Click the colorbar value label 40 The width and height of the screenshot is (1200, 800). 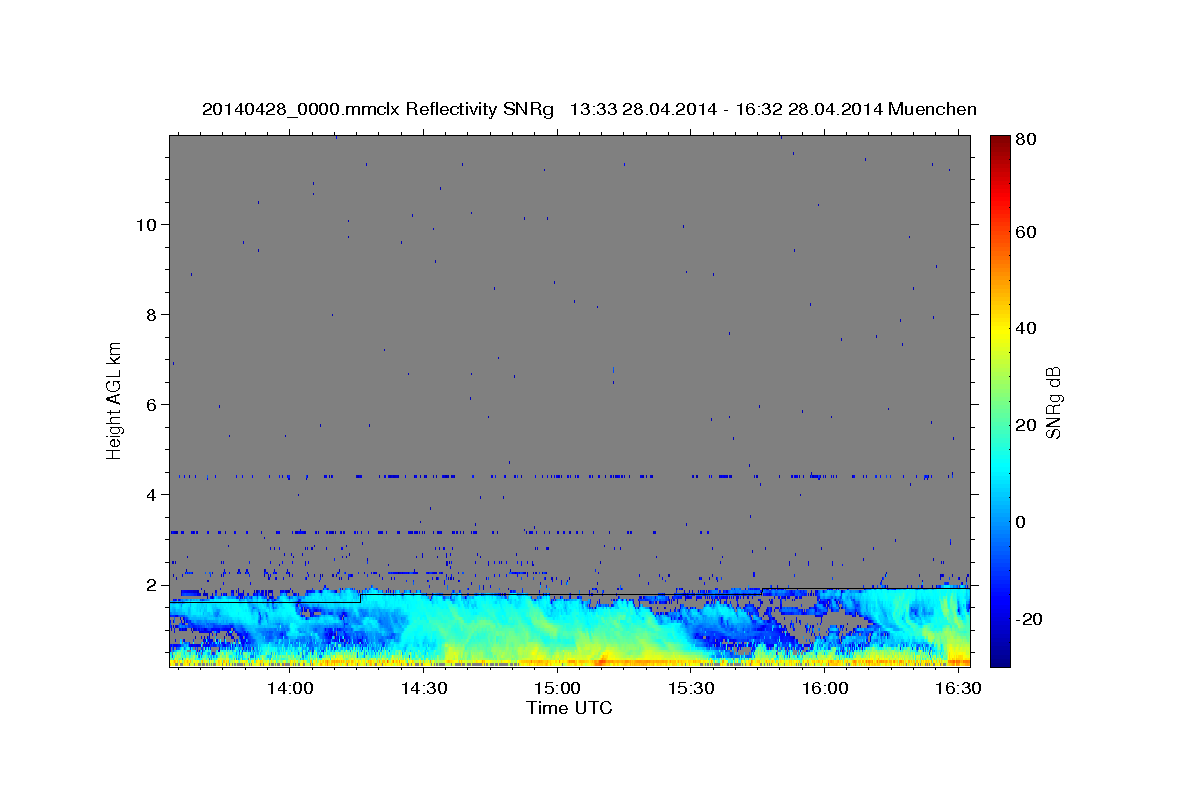[x=1026, y=328]
